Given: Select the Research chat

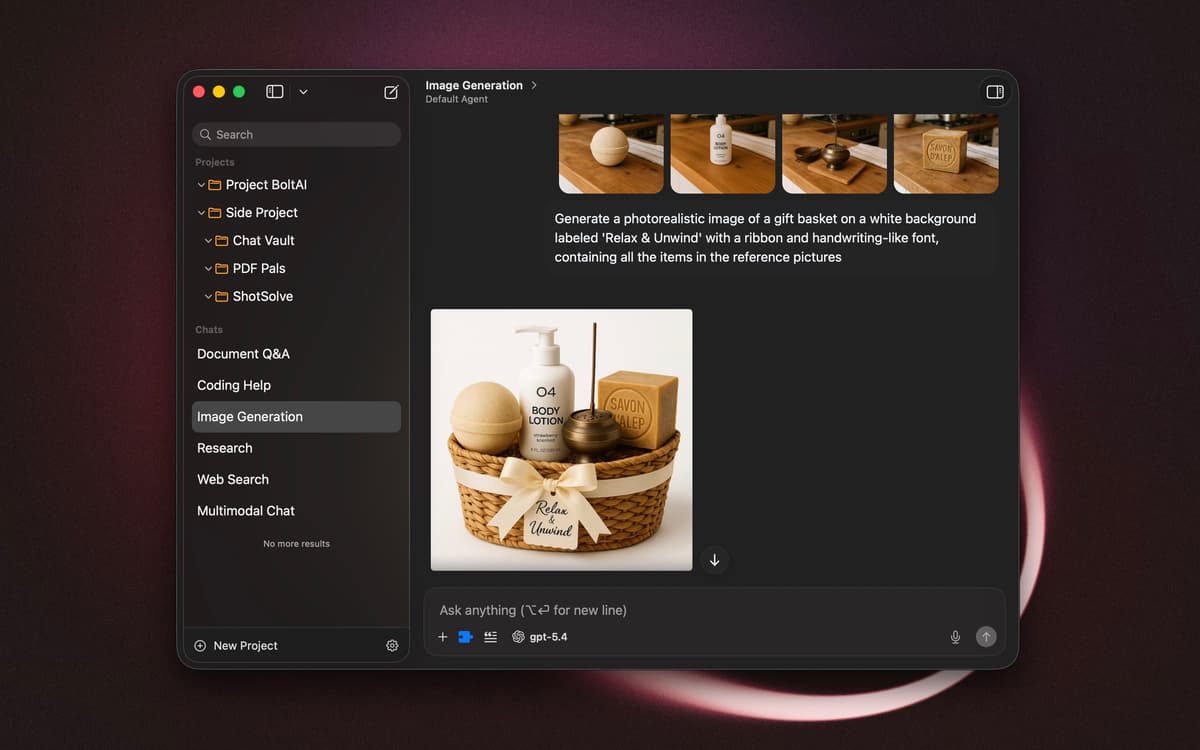Looking at the screenshot, I should coord(225,448).
